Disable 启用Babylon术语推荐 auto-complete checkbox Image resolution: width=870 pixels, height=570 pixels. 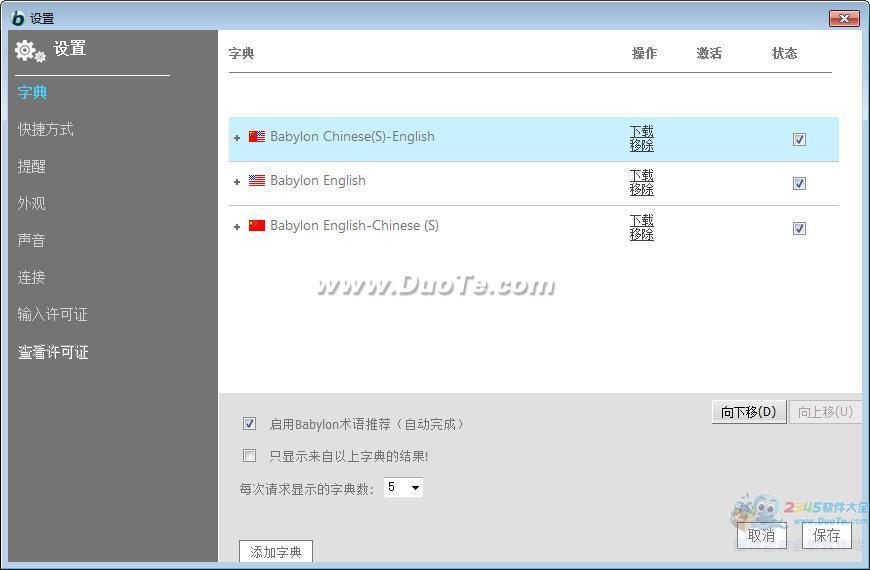coord(250,424)
